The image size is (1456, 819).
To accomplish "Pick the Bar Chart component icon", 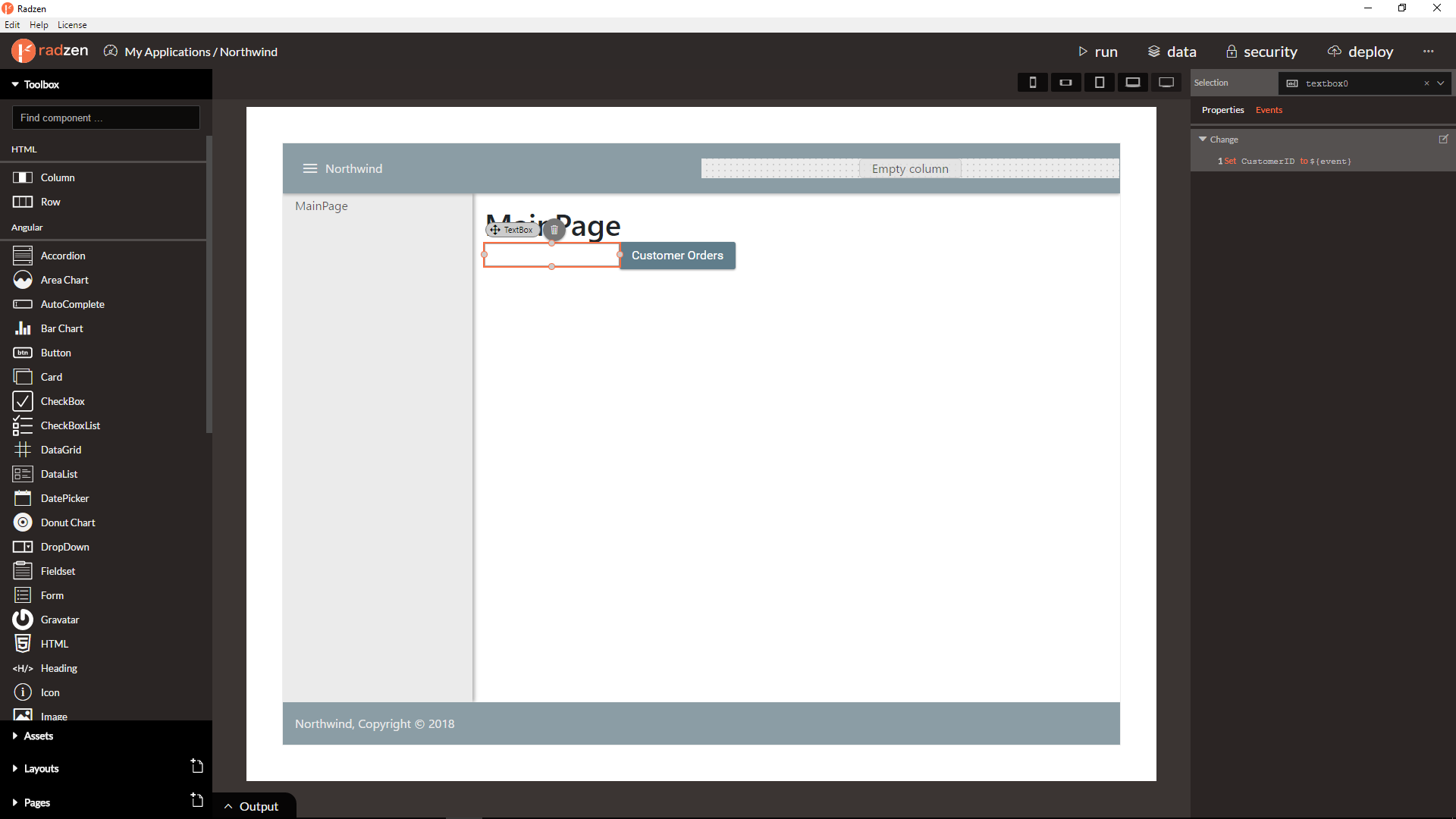I will [23, 328].
